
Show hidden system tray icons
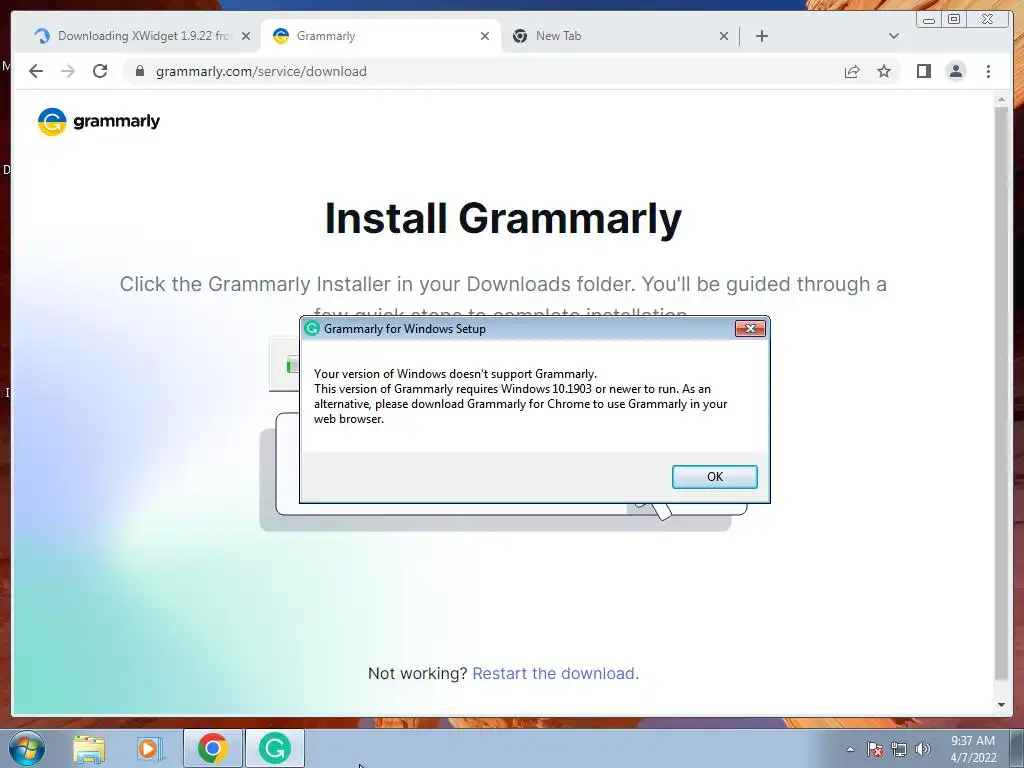(850, 749)
